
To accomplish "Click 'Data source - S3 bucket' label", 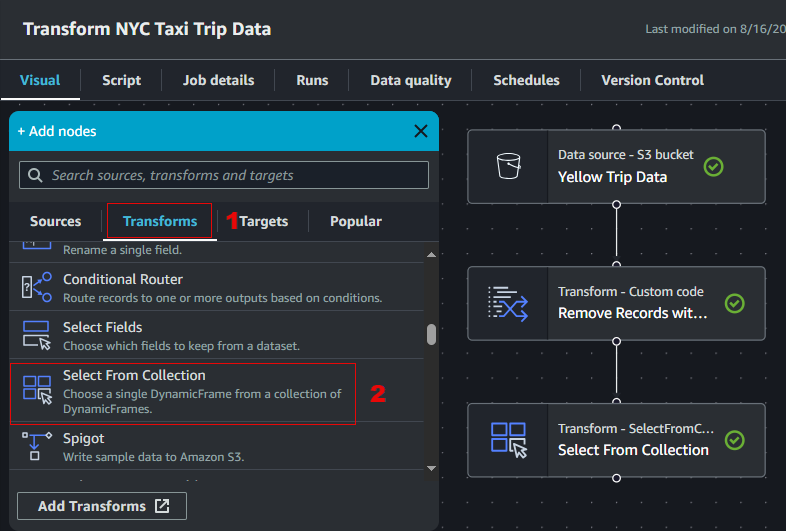I will [x=626, y=155].
